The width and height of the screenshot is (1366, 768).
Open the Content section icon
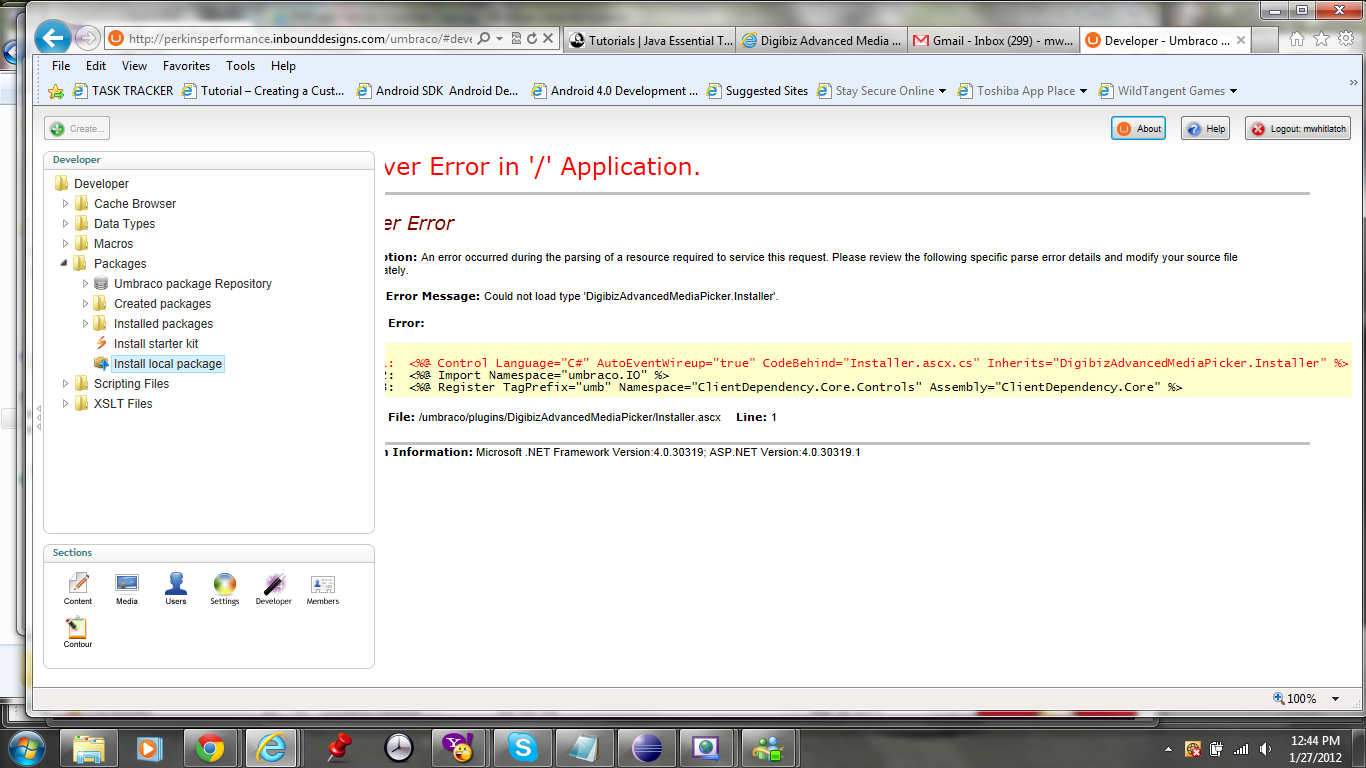[78, 588]
